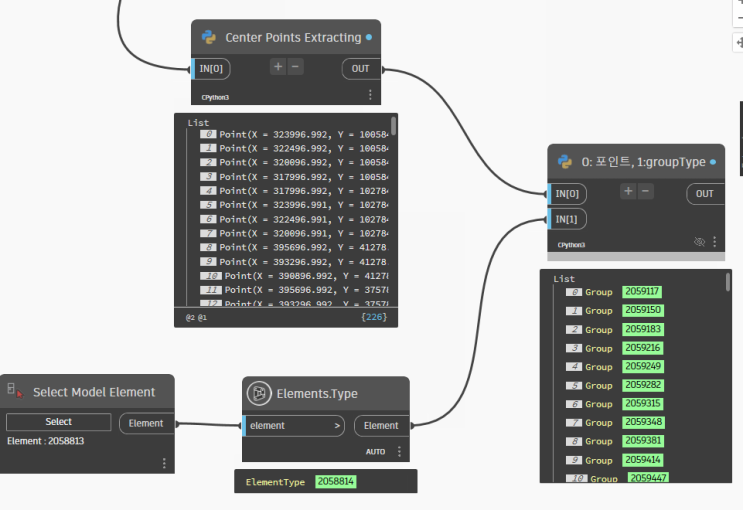Click the green 2058814 ElementType id
This screenshot has width=743, height=510.
coord(336,482)
